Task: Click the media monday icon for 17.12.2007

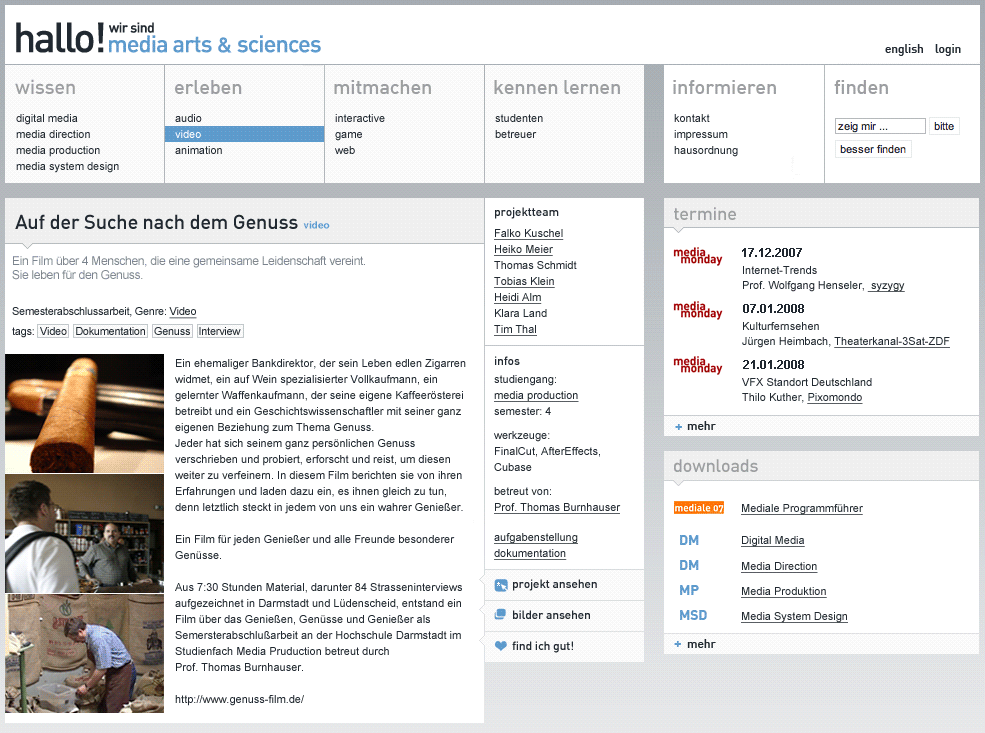Action: 697,256
